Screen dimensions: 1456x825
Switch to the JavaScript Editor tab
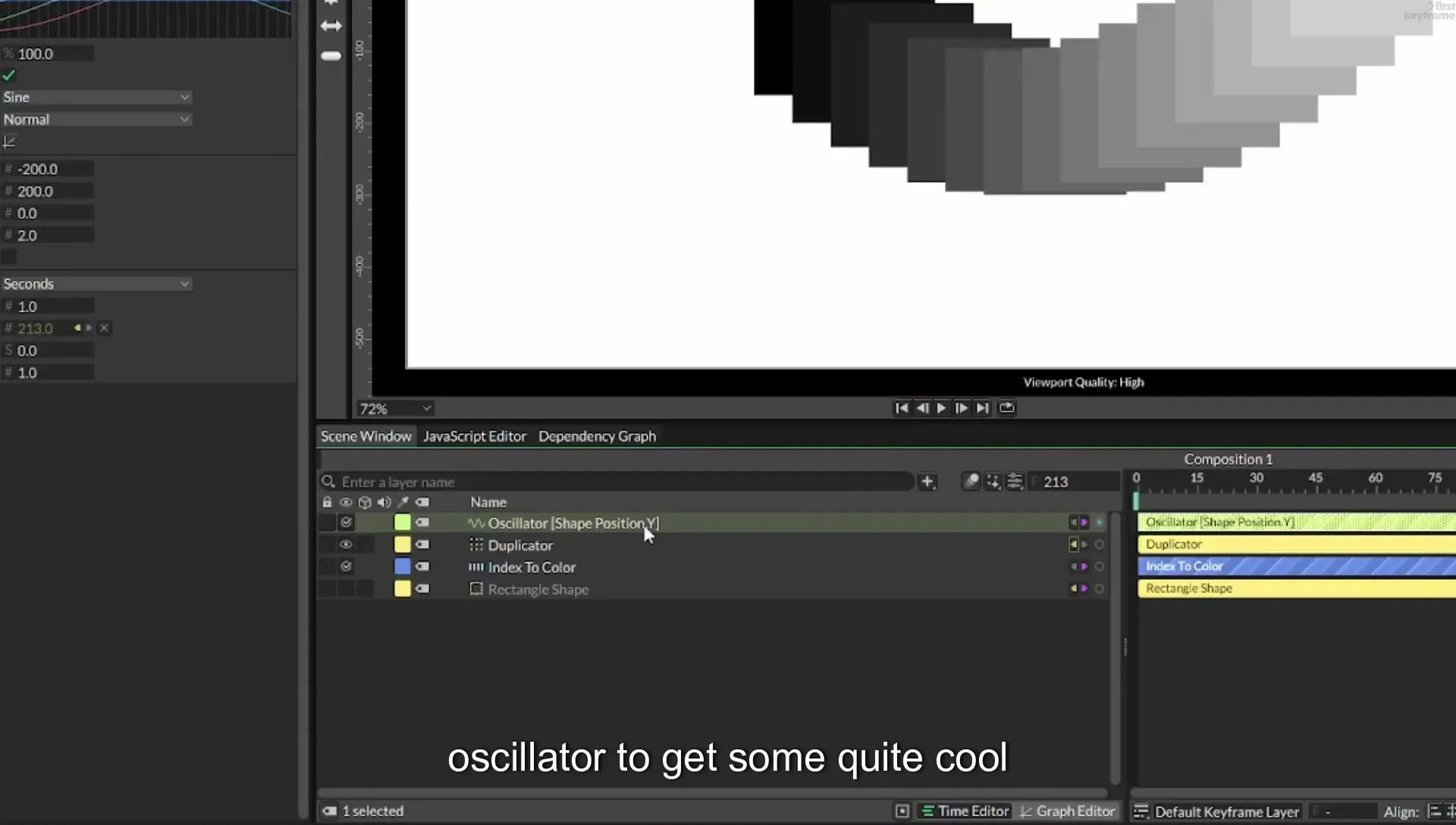475,437
